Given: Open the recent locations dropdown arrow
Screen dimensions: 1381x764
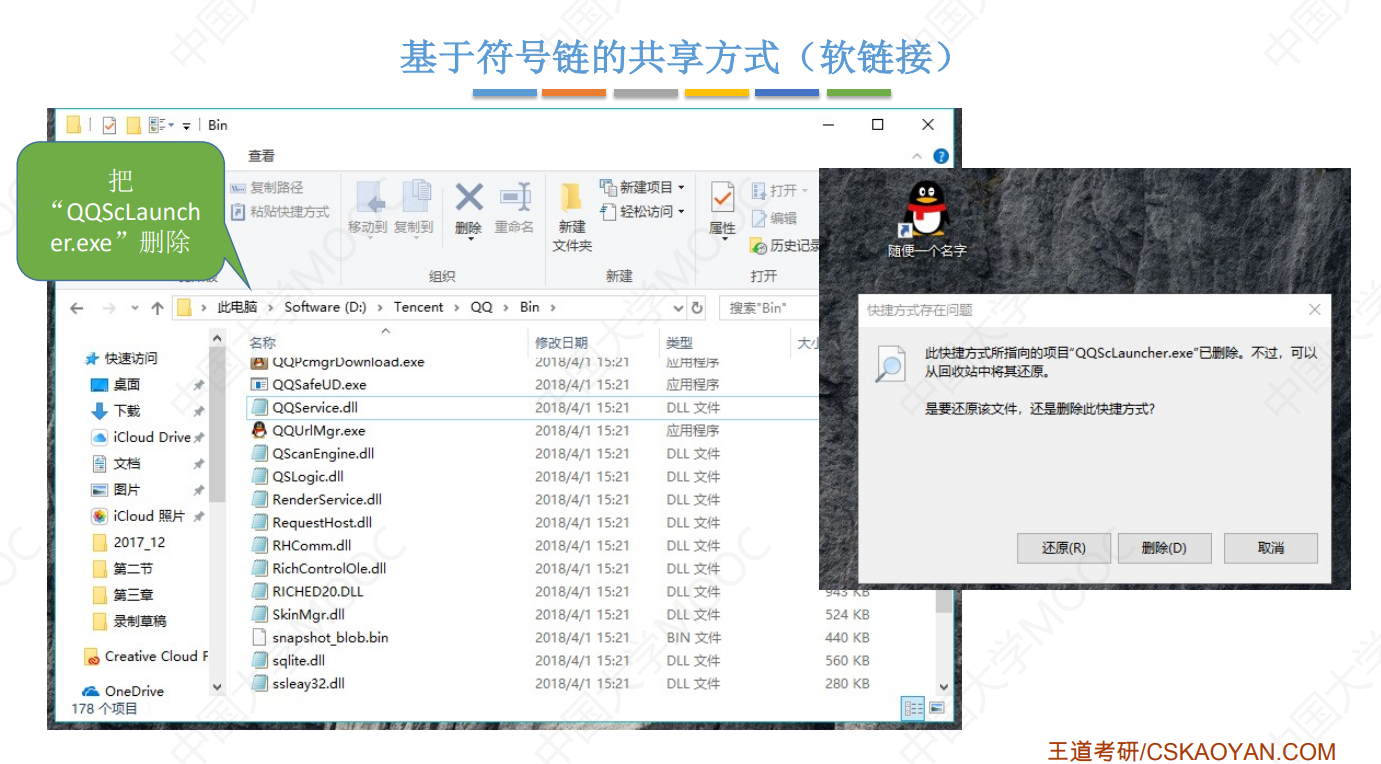Looking at the screenshot, I should [133, 308].
